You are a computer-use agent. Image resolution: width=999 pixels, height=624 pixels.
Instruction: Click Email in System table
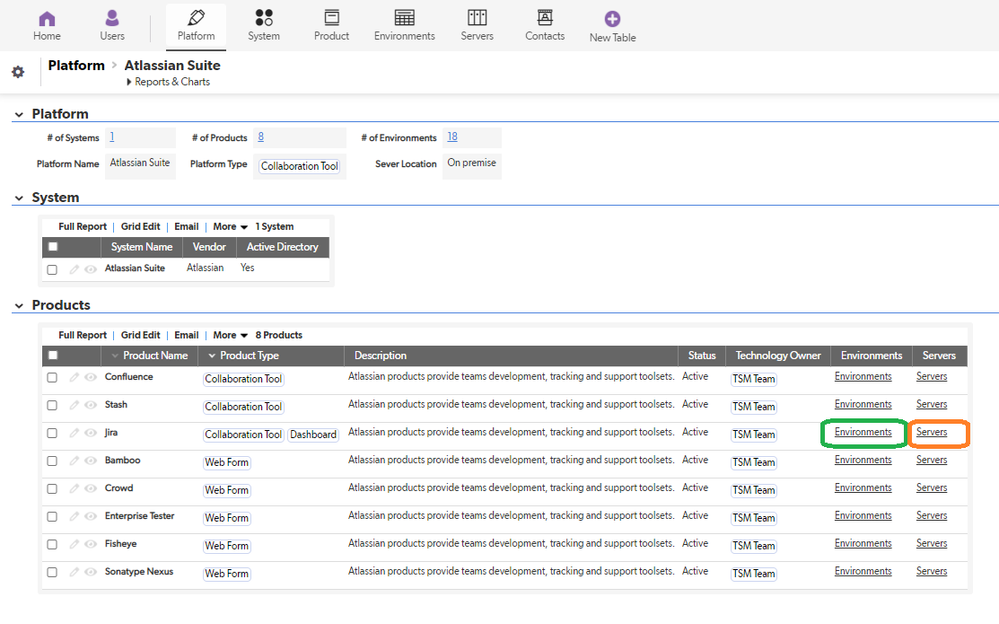pyautogui.click(x=187, y=226)
